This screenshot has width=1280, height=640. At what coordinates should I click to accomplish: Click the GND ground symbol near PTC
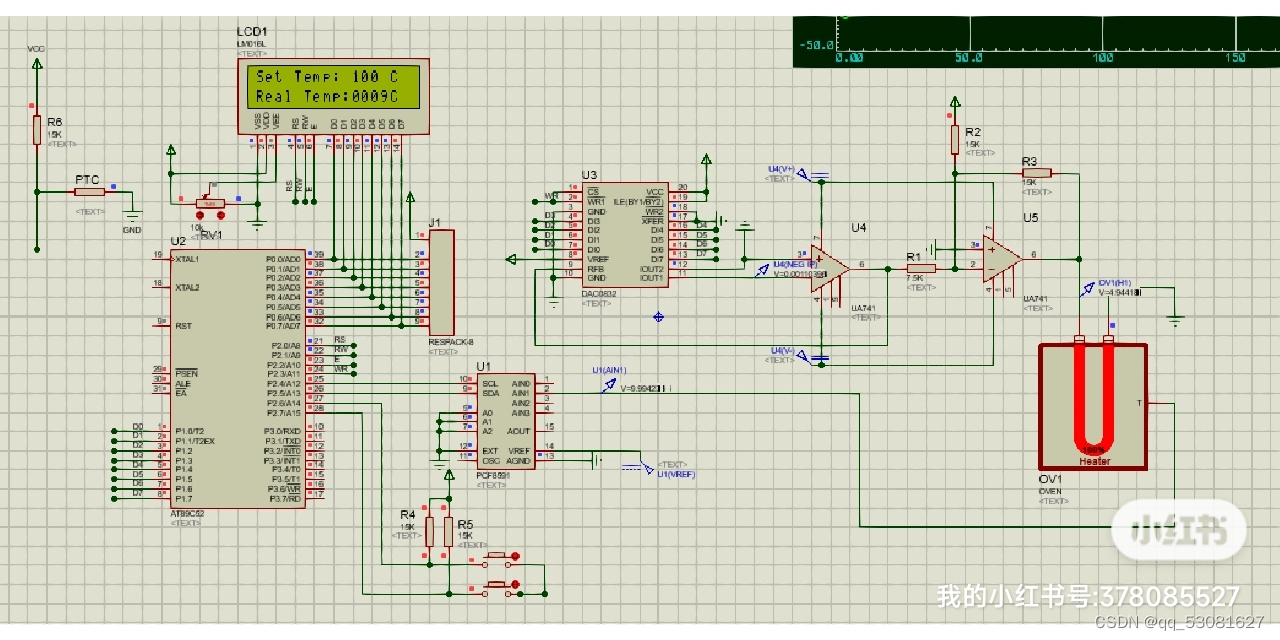(131, 214)
